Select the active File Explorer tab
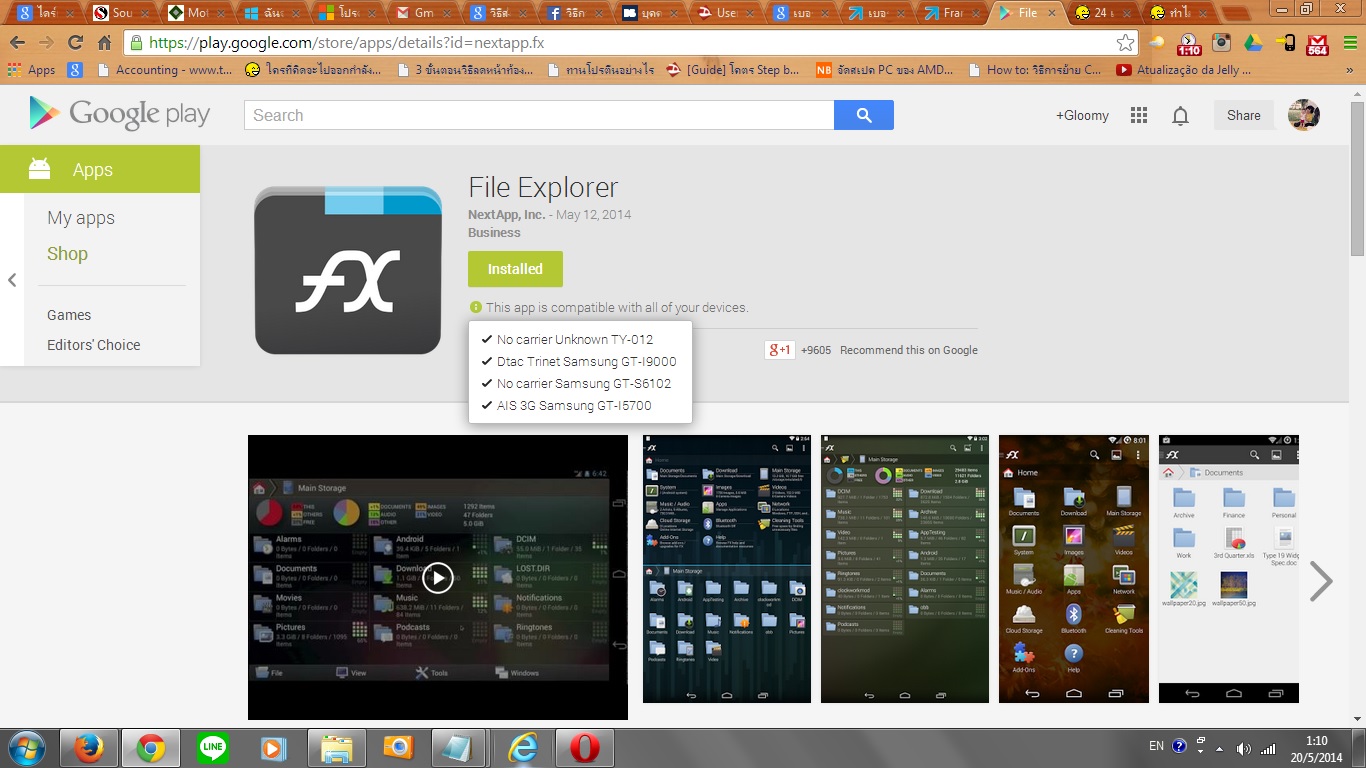 coord(1027,13)
